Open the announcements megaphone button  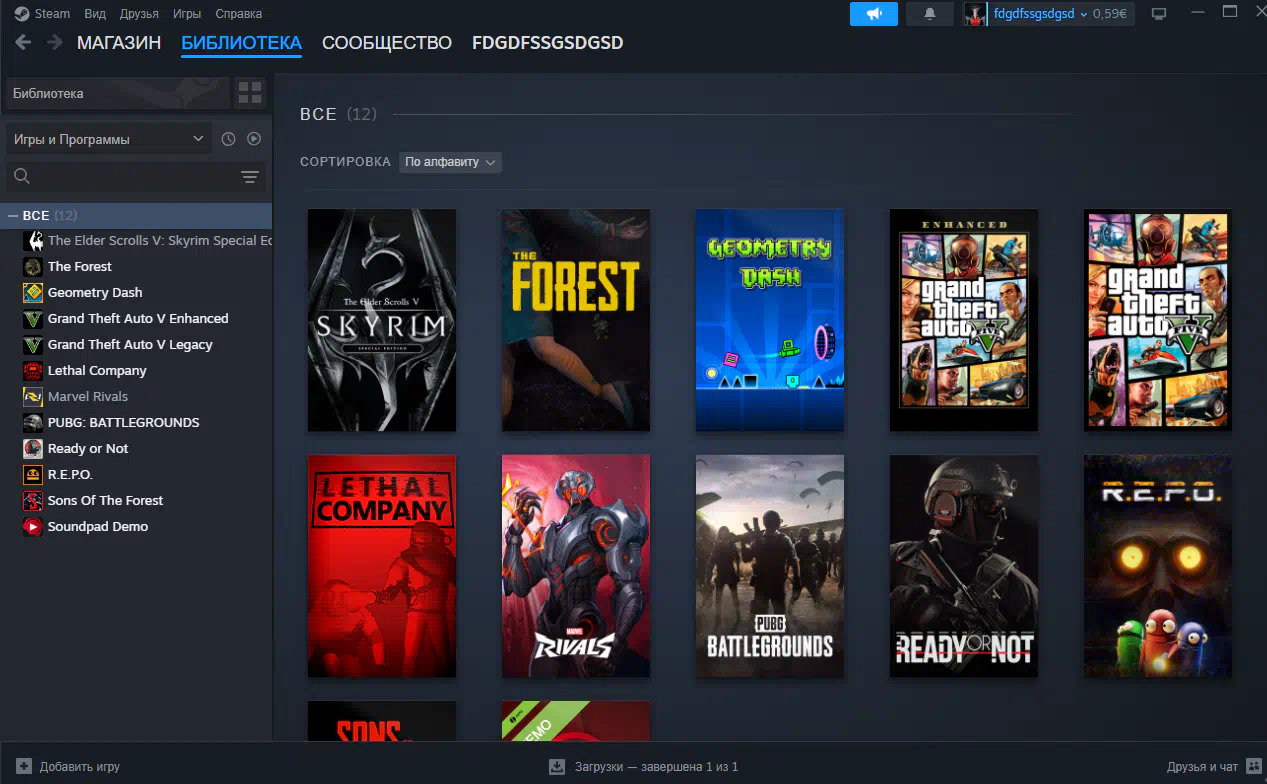[x=874, y=14]
